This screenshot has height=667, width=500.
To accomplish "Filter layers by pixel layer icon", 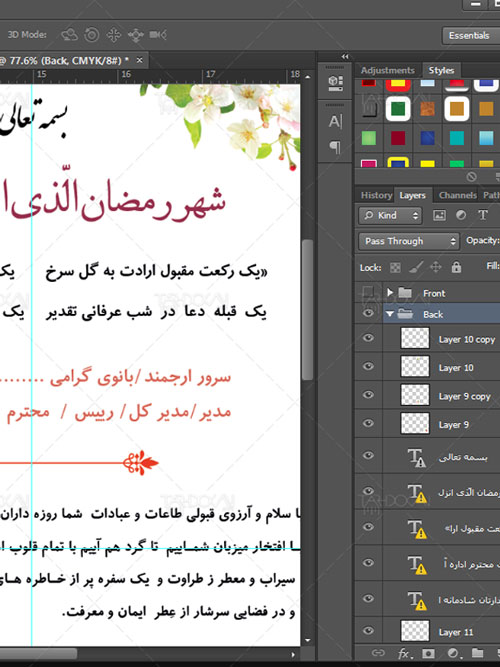I will [x=439, y=215].
